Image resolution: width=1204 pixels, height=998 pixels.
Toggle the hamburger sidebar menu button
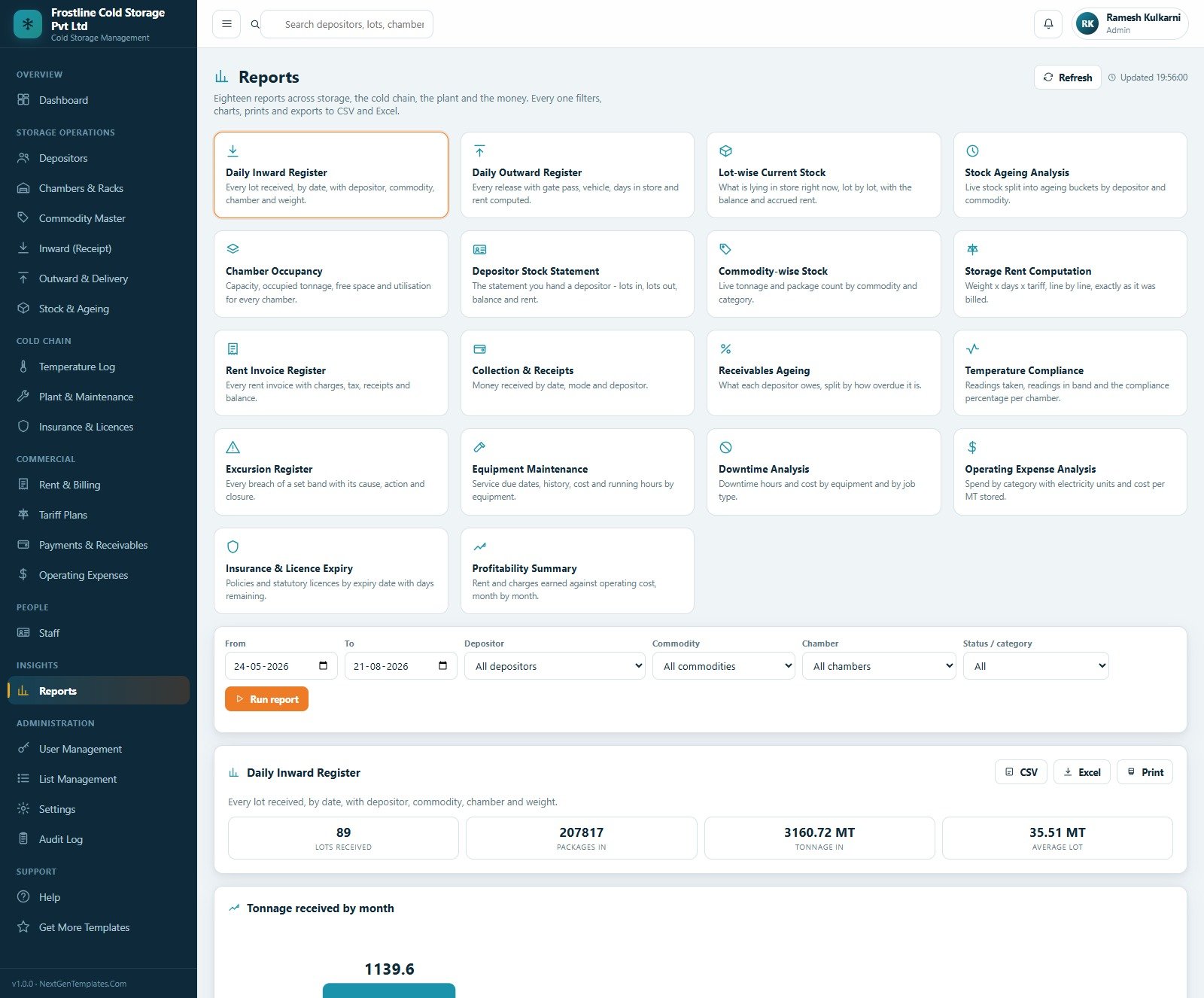pos(227,24)
